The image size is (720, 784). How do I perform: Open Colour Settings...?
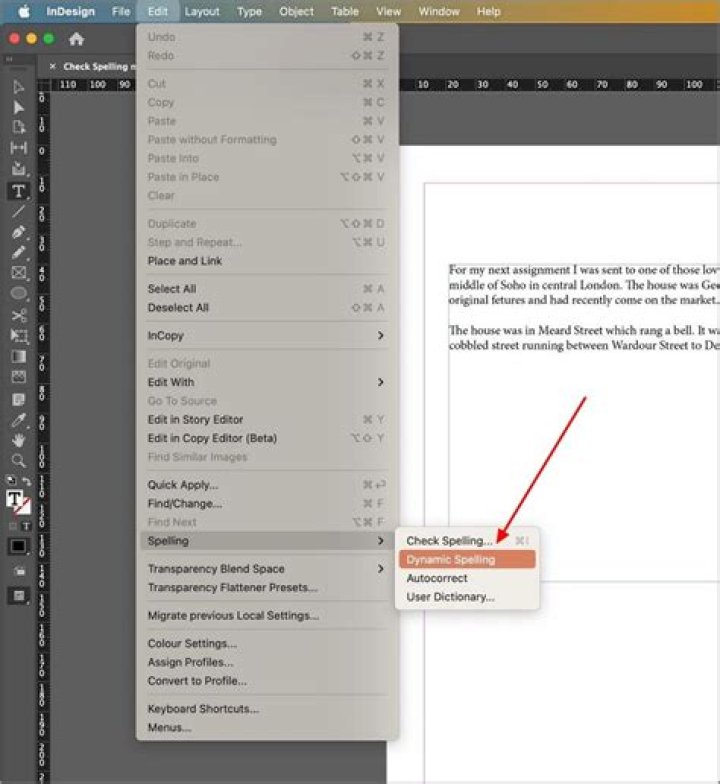click(267, 644)
